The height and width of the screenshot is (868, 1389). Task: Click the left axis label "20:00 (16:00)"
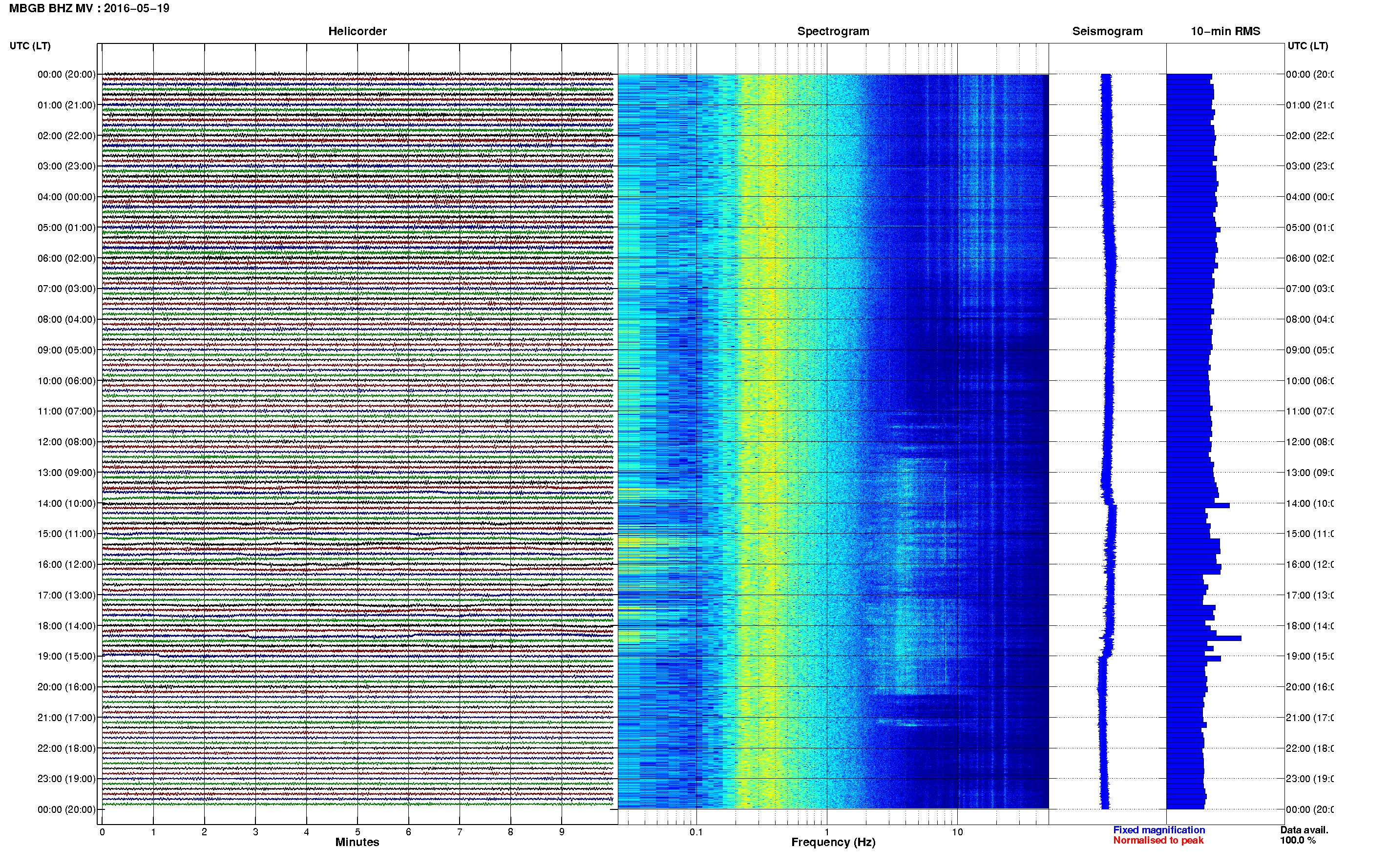pos(66,687)
